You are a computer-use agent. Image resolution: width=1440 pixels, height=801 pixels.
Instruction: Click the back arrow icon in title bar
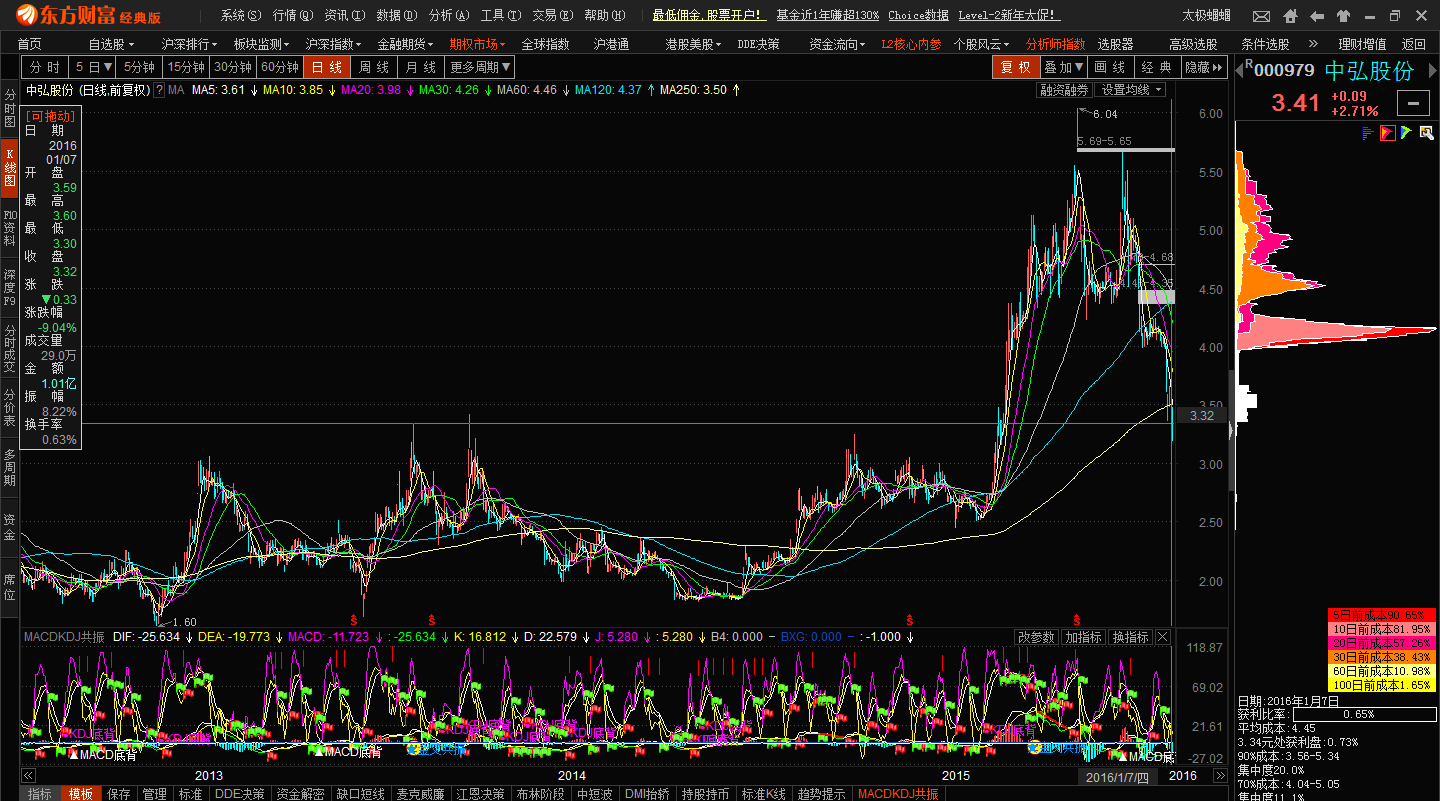(1315, 17)
